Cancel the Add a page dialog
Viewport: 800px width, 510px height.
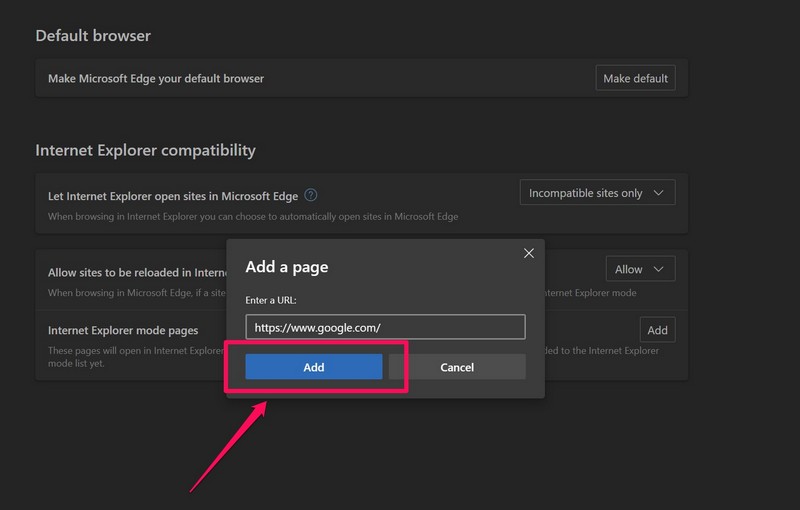(457, 367)
